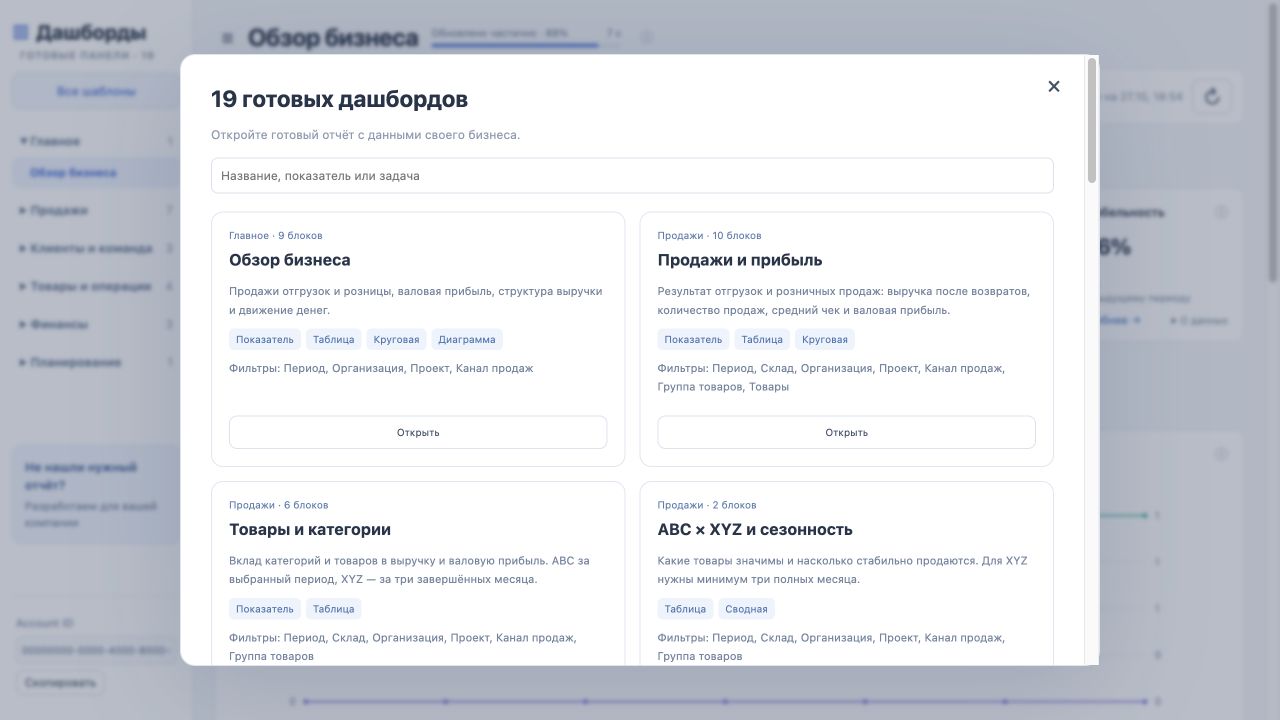Click the info icon on the metric card

1221,212
